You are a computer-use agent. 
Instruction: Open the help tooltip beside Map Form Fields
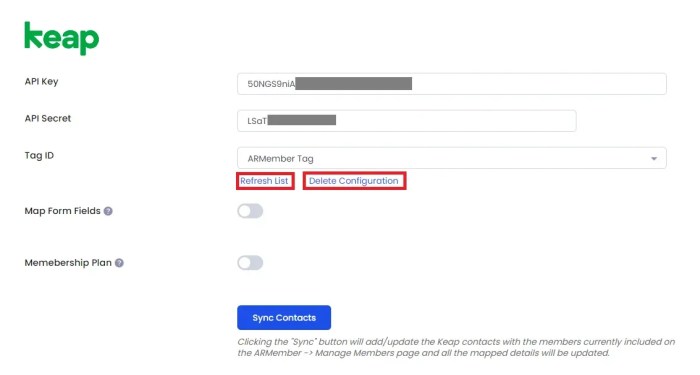[x=108, y=211]
